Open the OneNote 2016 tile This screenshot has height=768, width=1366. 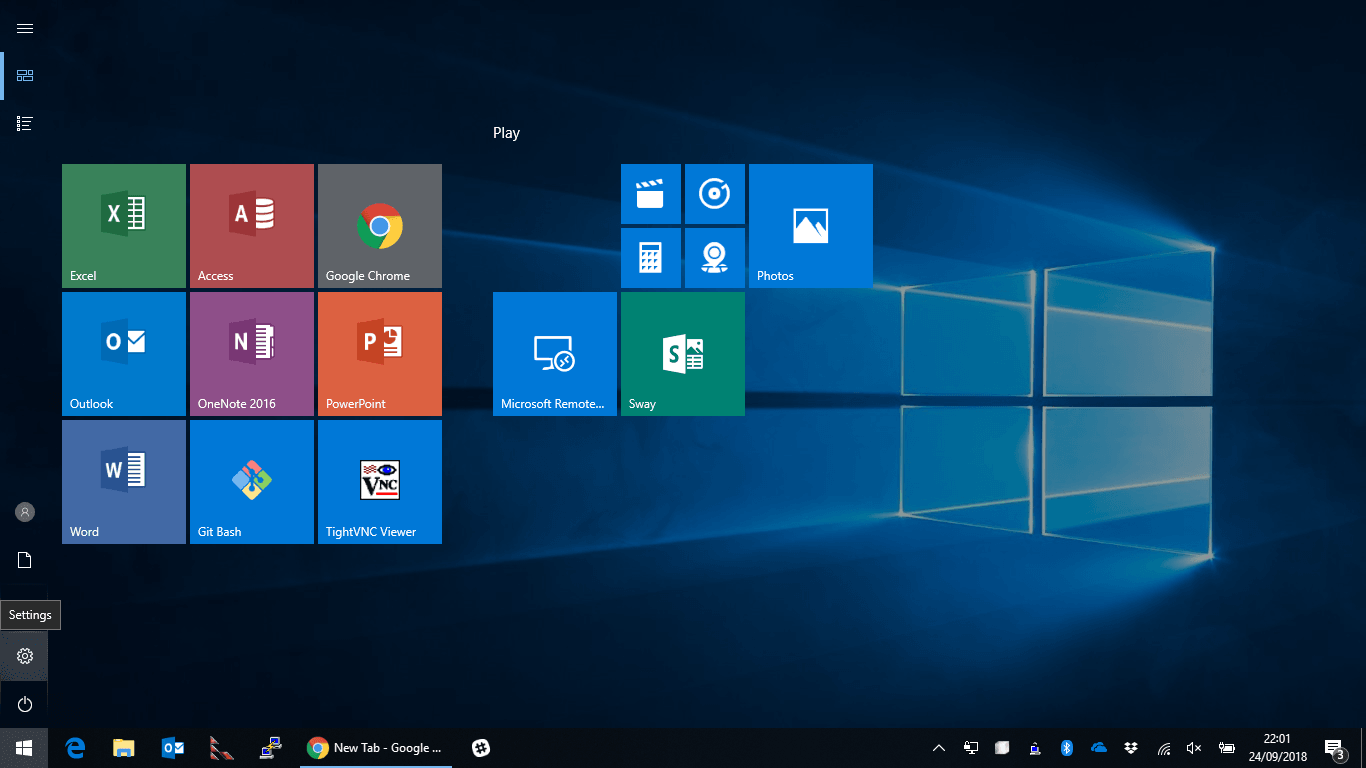(252, 354)
